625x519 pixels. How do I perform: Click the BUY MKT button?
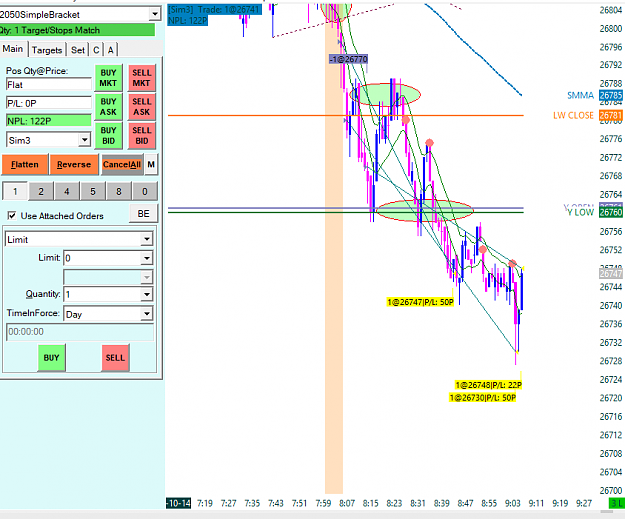click(108, 78)
